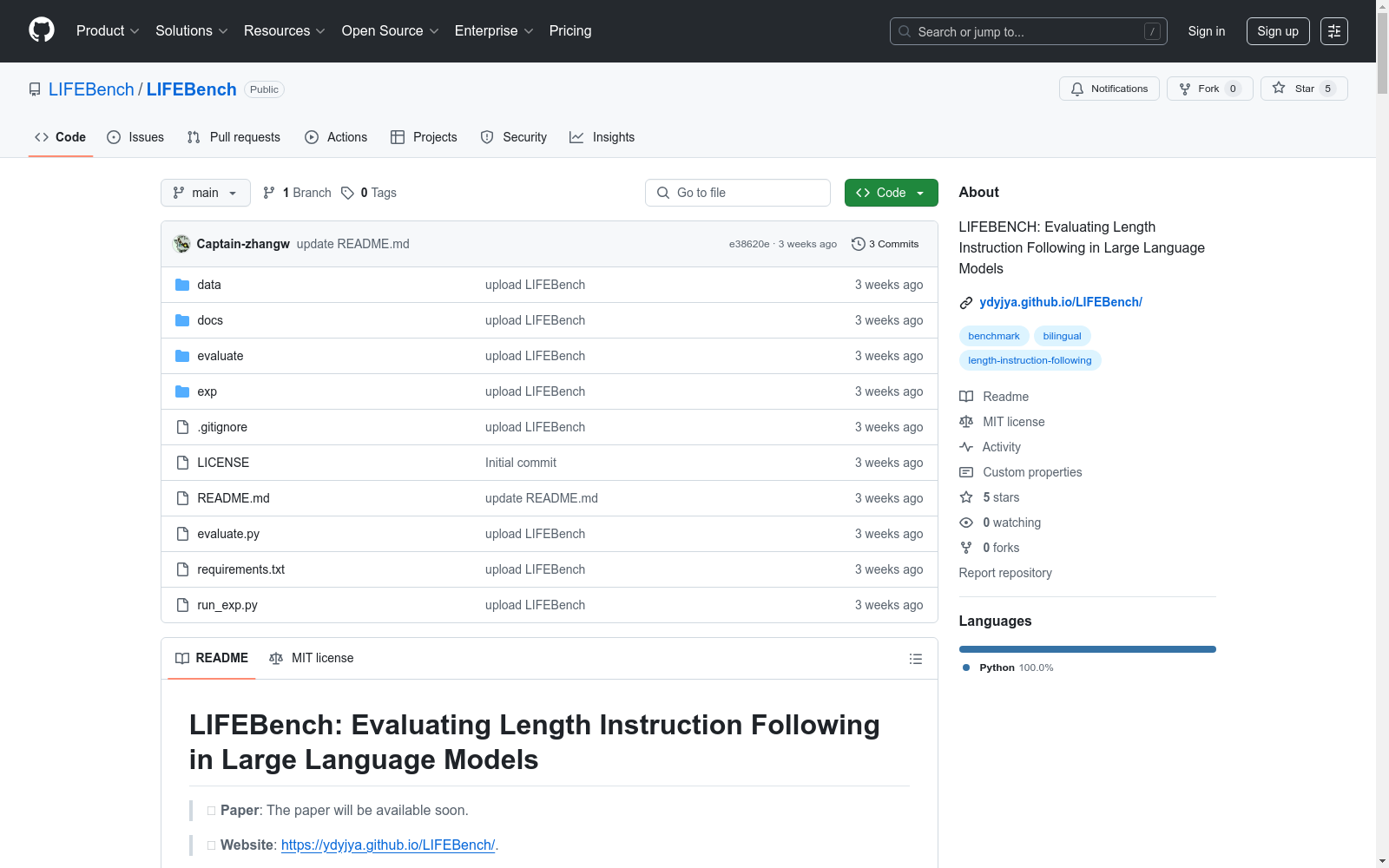This screenshot has height=868, width=1389.
Task: Click the Sign up button
Action: coord(1278,31)
